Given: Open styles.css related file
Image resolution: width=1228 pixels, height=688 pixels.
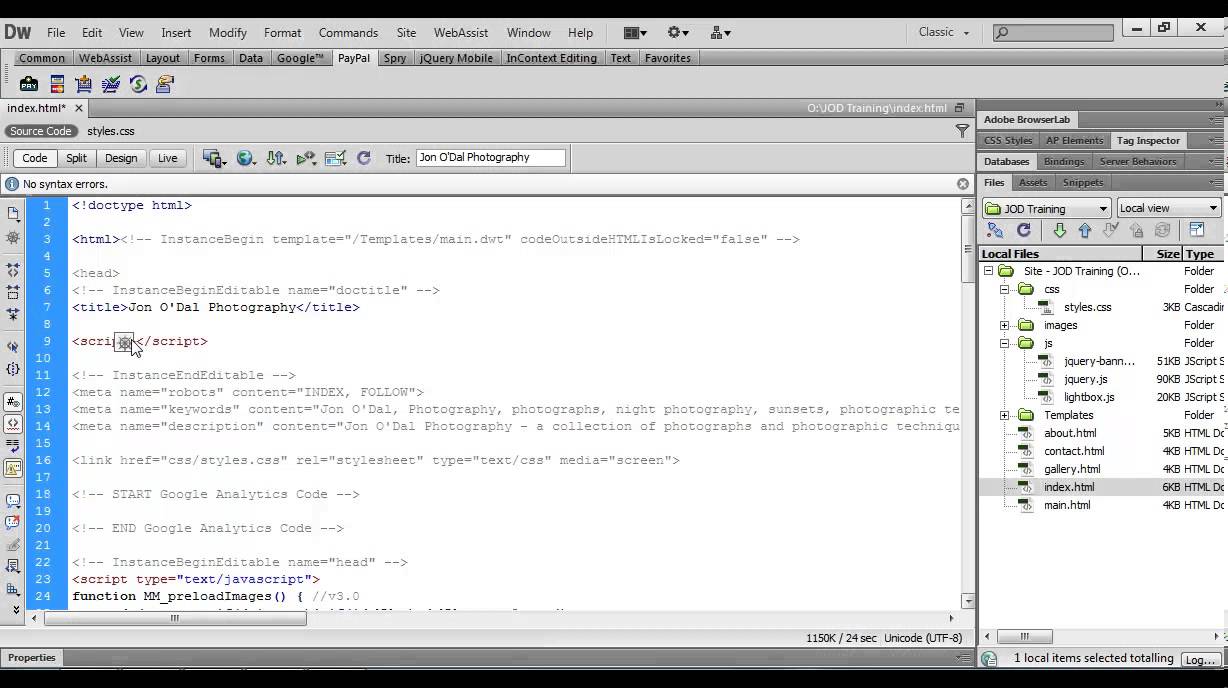Looking at the screenshot, I should [111, 131].
